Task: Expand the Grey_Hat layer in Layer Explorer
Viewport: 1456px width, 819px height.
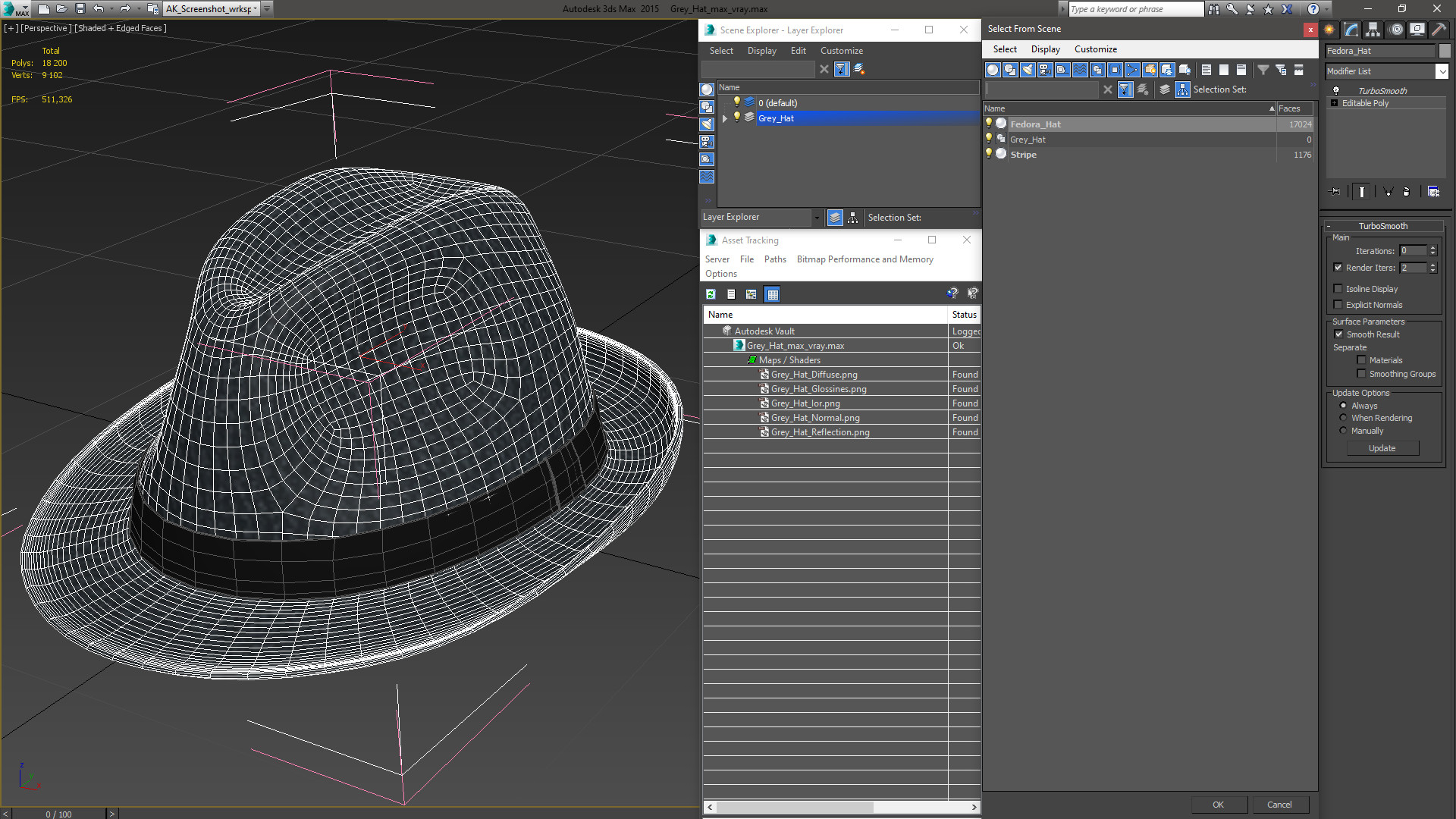Action: point(723,118)
